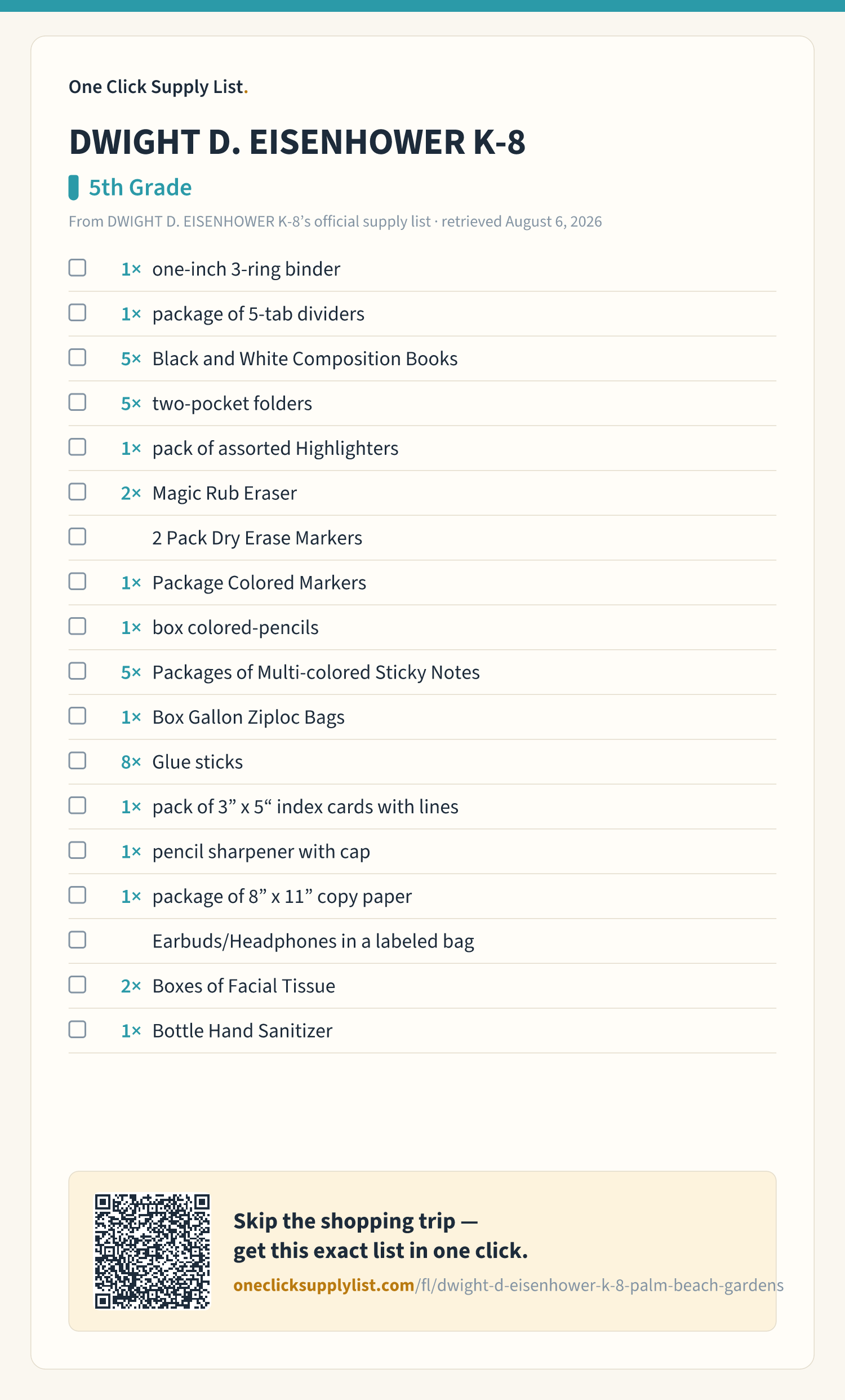Click the One Click Supply List logo
Image resolution: width=845 pixels, height=1400 pixels.
coord(158,87)
